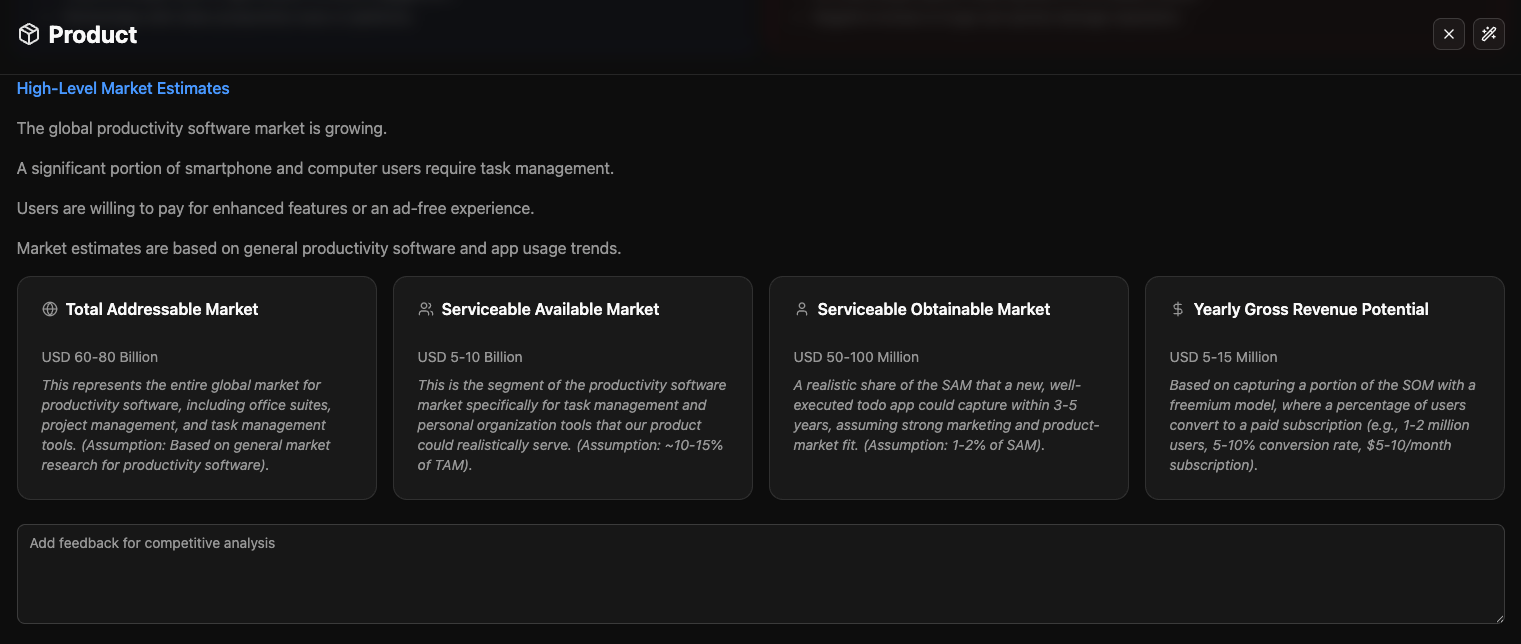Activate the sparkle generate icon top right
Viewport: 1521px width, 644px height.
pos(1489,33)
